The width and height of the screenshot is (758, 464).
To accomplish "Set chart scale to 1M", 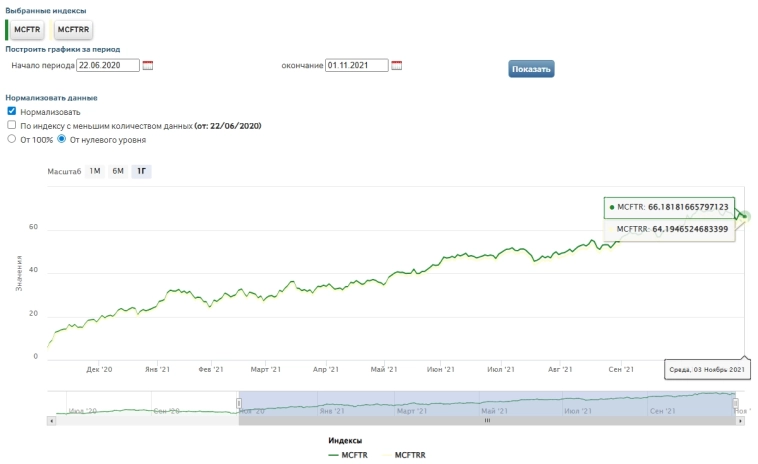I will (x=95, y=171).
